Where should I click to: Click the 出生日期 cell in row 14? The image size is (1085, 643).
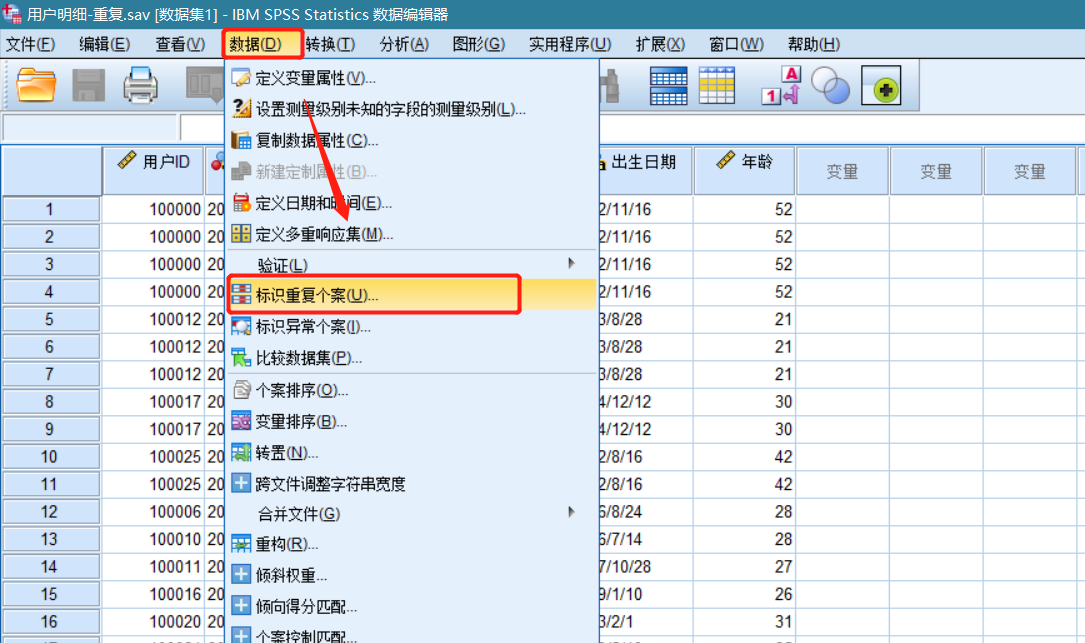pyautogui.click(x=645, y=567)
